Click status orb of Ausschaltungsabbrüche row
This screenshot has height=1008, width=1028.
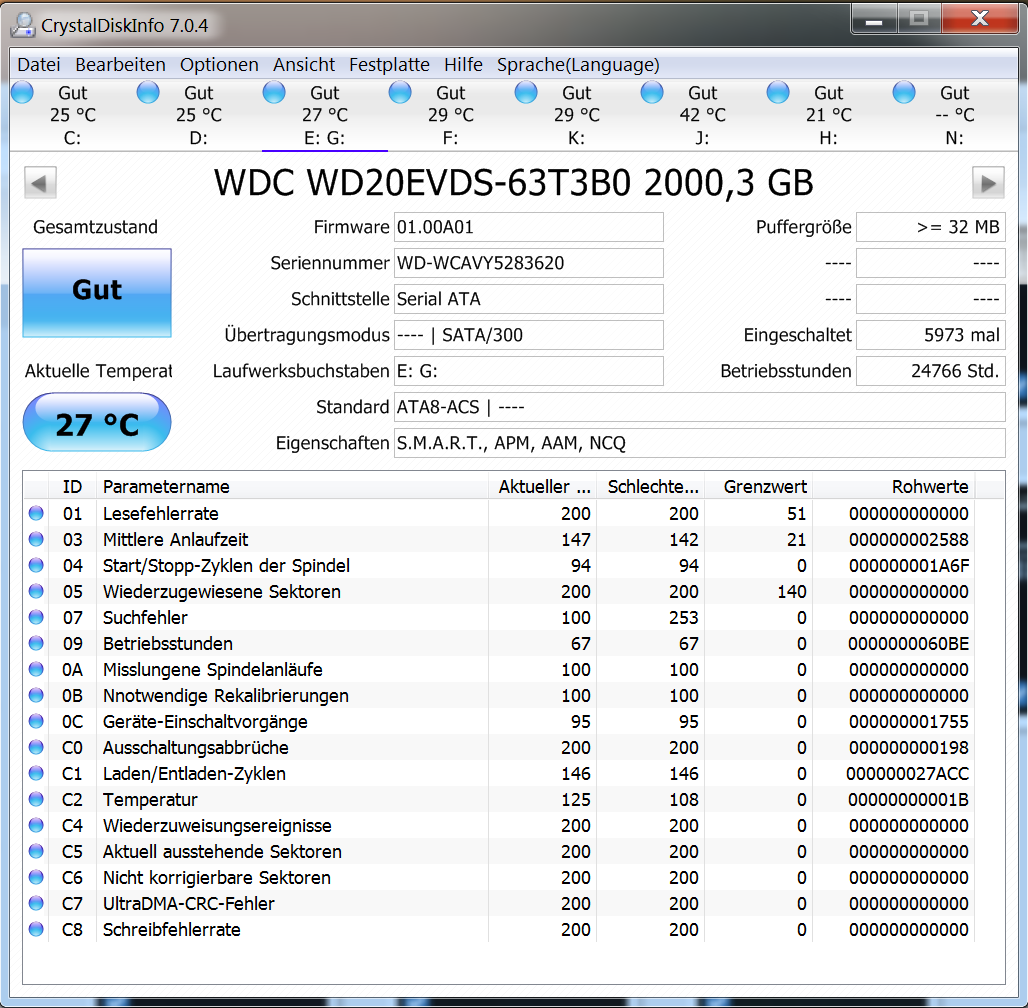[36, 747]
